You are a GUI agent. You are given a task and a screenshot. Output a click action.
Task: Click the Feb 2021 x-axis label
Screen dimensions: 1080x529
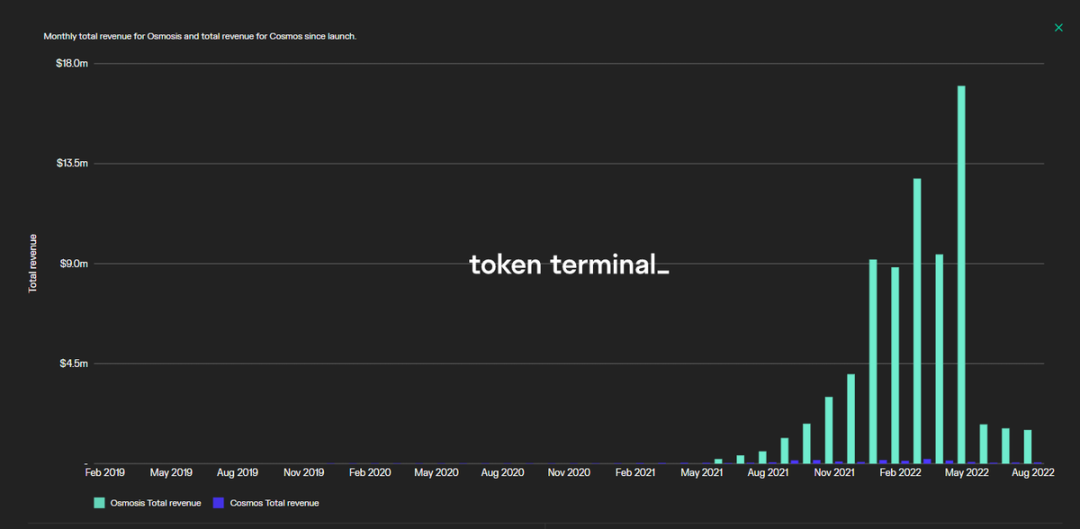point(635,473)
